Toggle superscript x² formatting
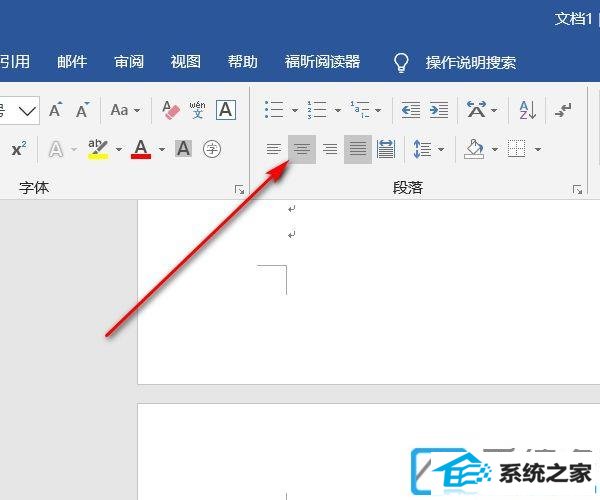Image resolution: width=600 pixels, height=500 pixels. point(19,149)
